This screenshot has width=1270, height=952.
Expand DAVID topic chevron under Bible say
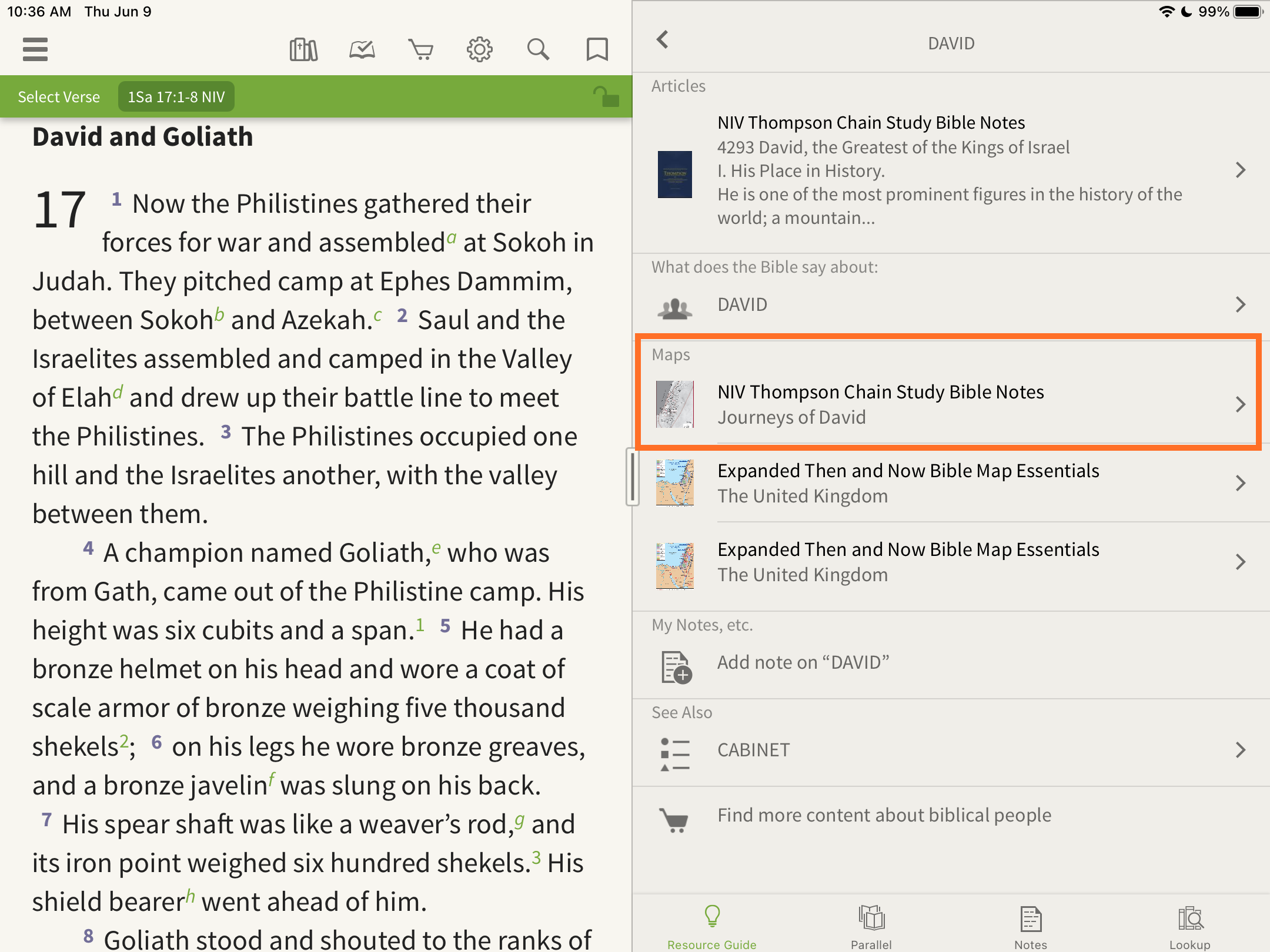tap(1241, 304)
